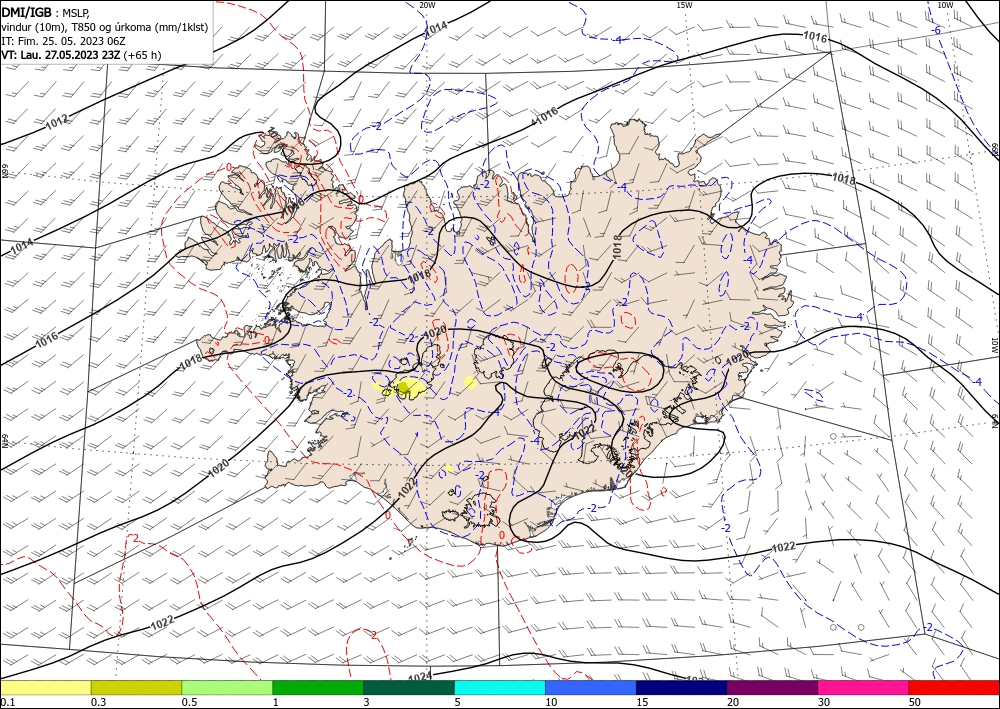Choose the navy 15–20 legend swatch

682,687
